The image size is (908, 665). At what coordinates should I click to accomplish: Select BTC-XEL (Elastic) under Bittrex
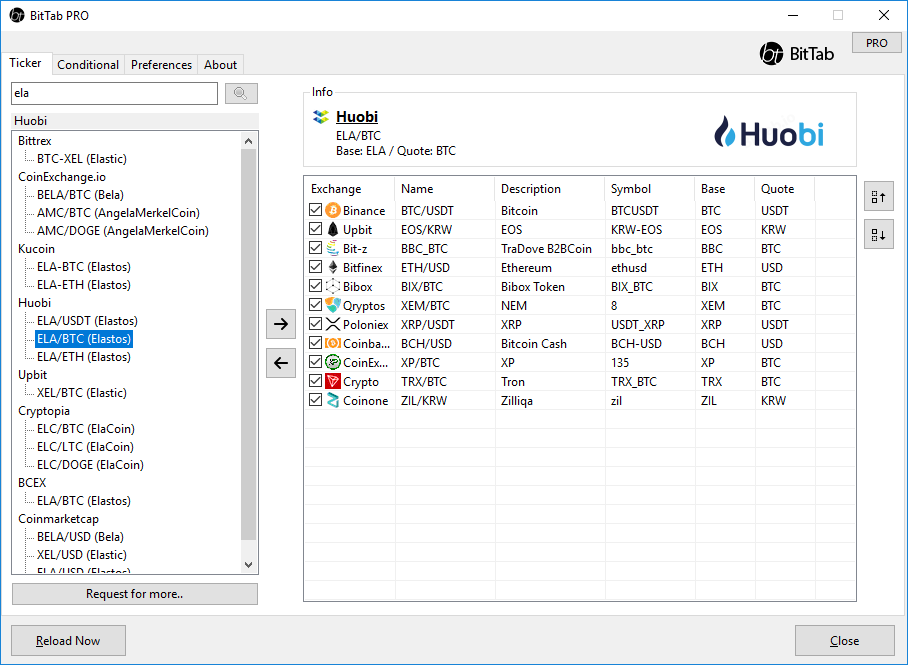[82, 159]
